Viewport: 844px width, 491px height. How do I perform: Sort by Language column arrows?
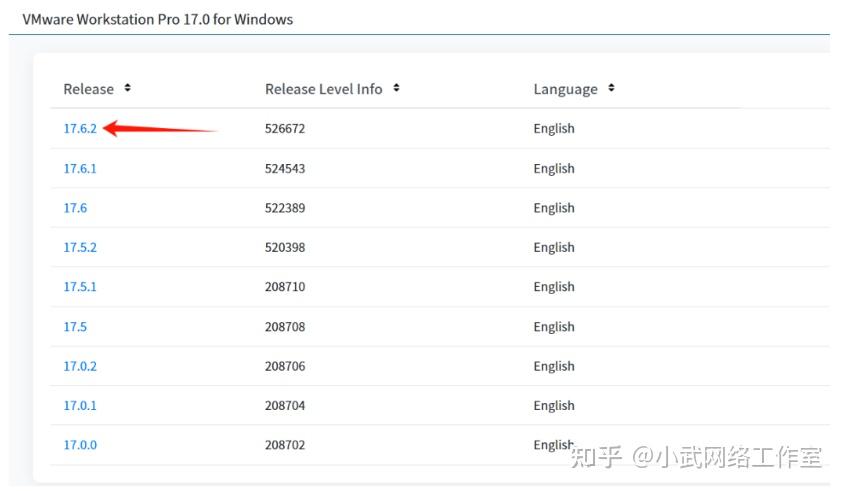[611, 88]
